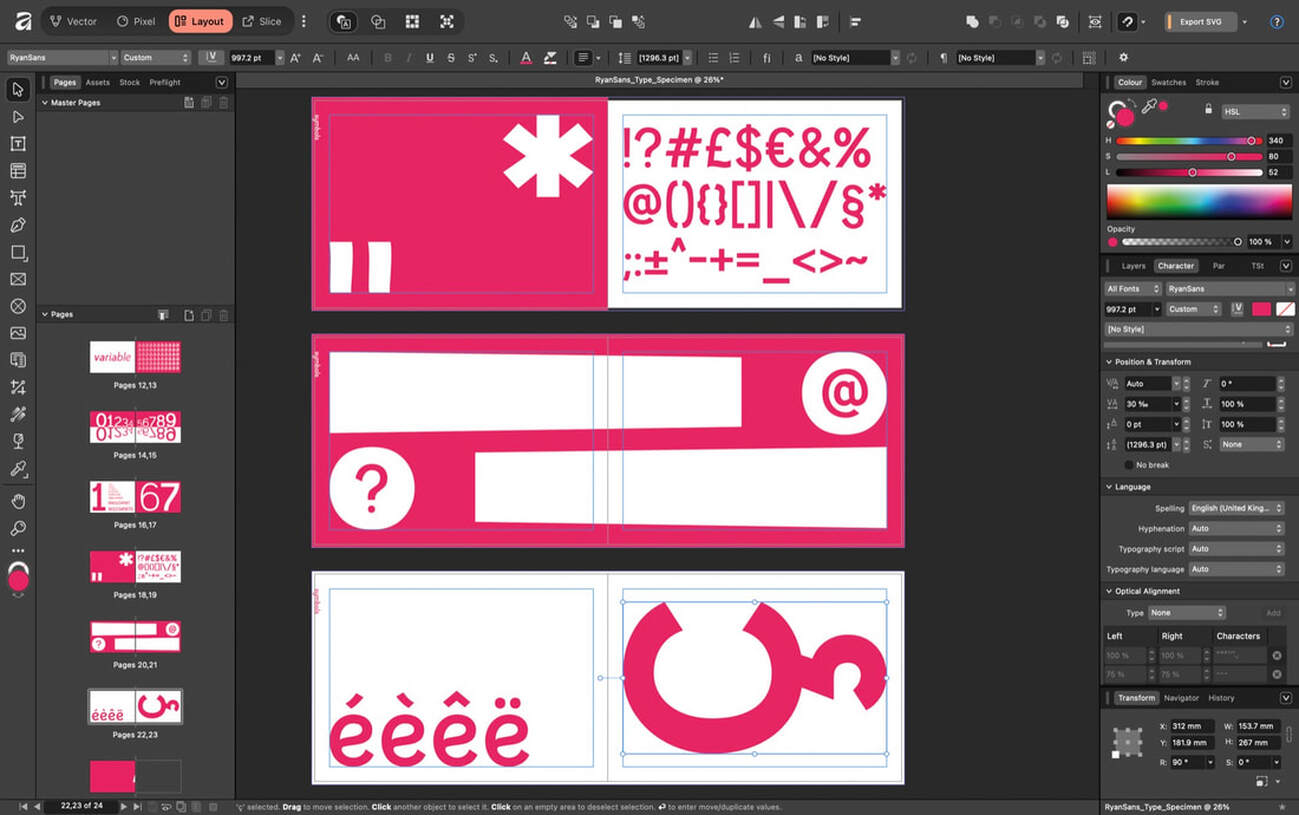Click the Flip Horizontal toolbar icon
The image size is (1299, 815).
(755, 21)
